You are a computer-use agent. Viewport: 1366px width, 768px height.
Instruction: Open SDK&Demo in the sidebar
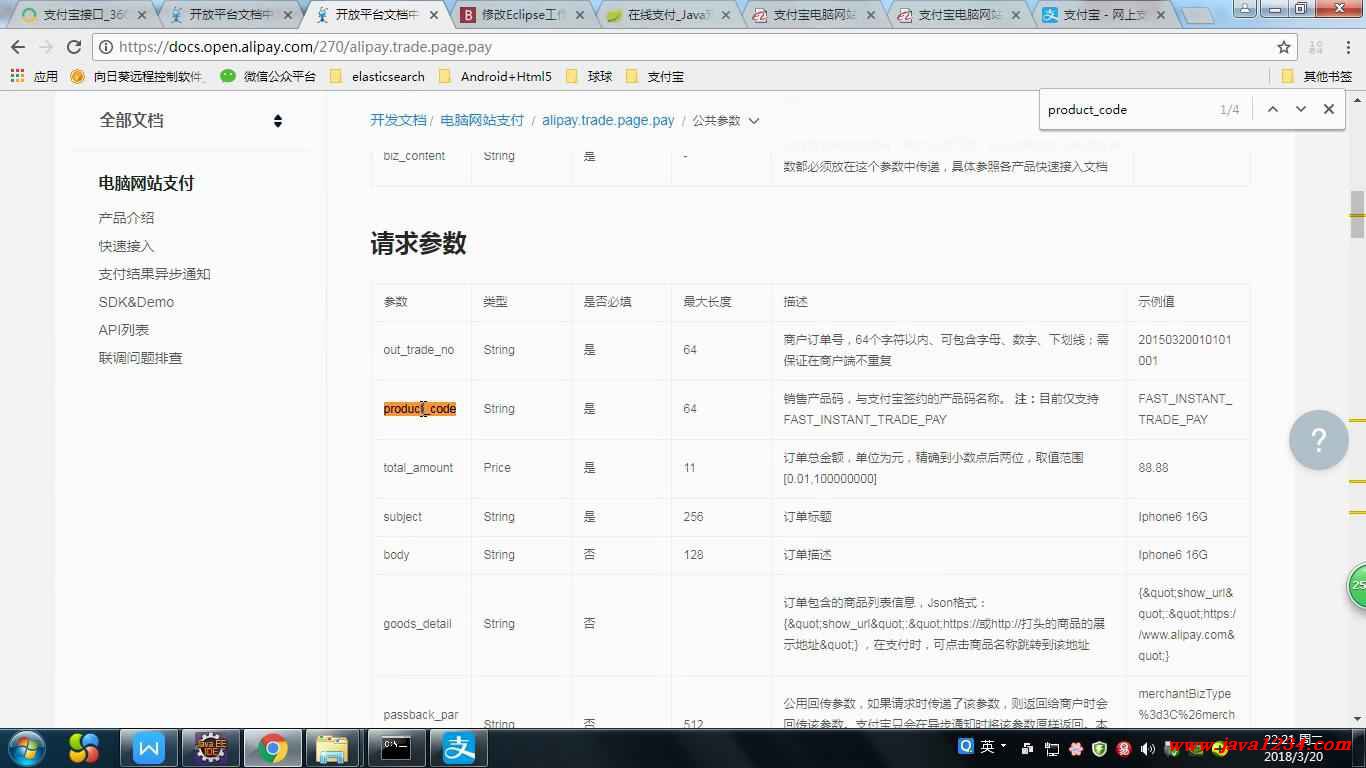coord(136,302)
